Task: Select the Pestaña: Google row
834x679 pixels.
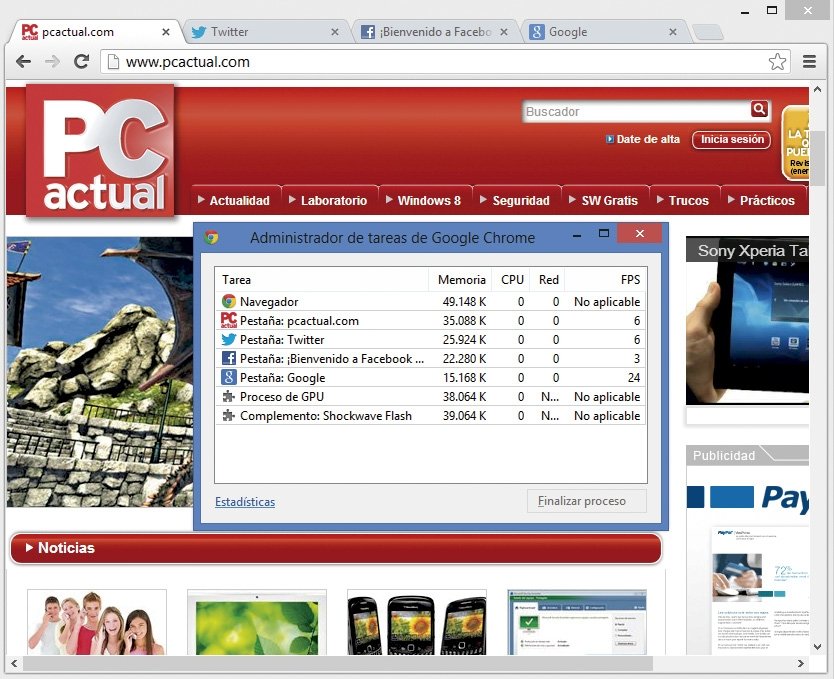Action: pyautogui.click(x=430, y=378)
